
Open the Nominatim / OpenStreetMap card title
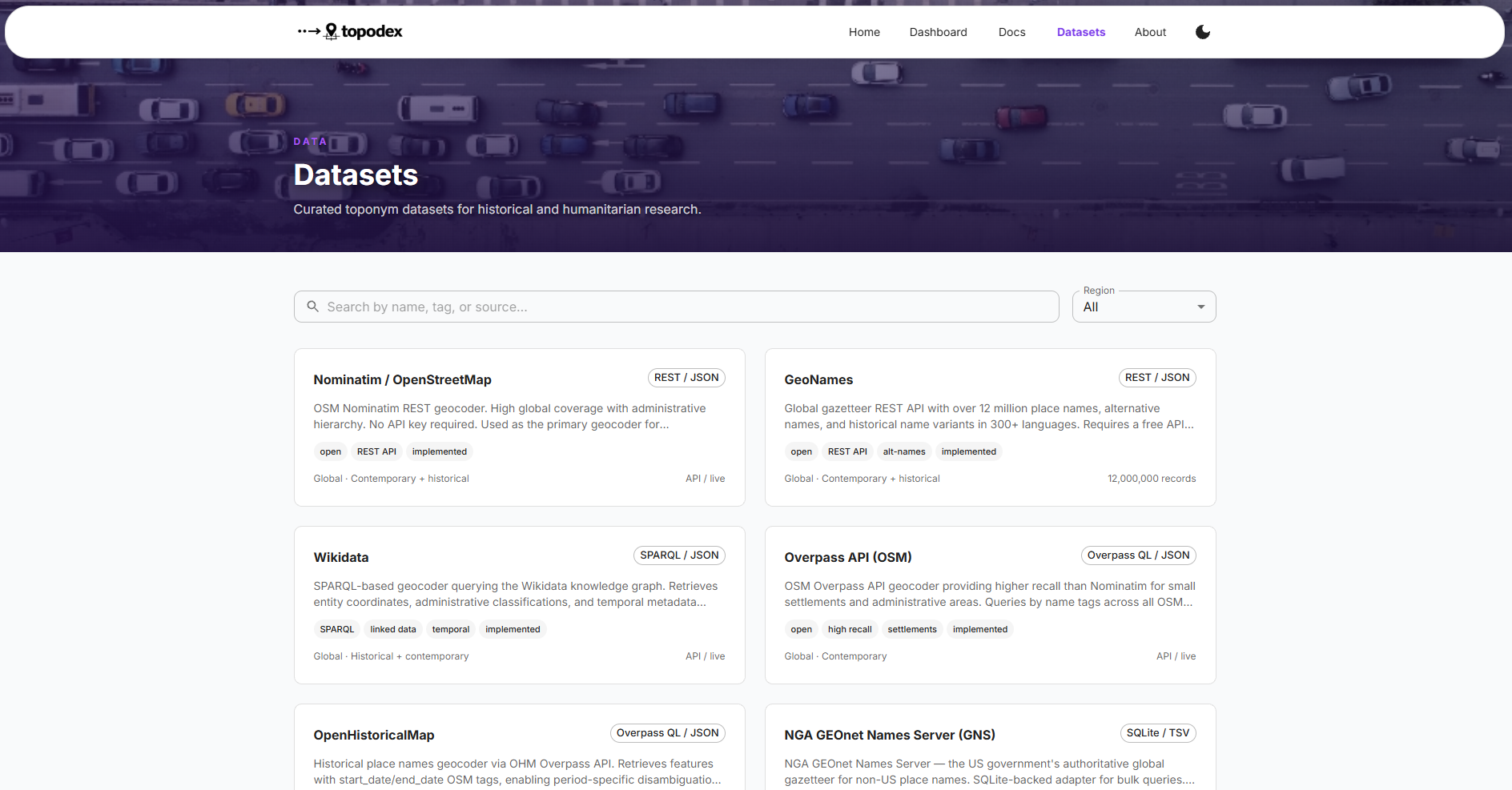[402, 379]
